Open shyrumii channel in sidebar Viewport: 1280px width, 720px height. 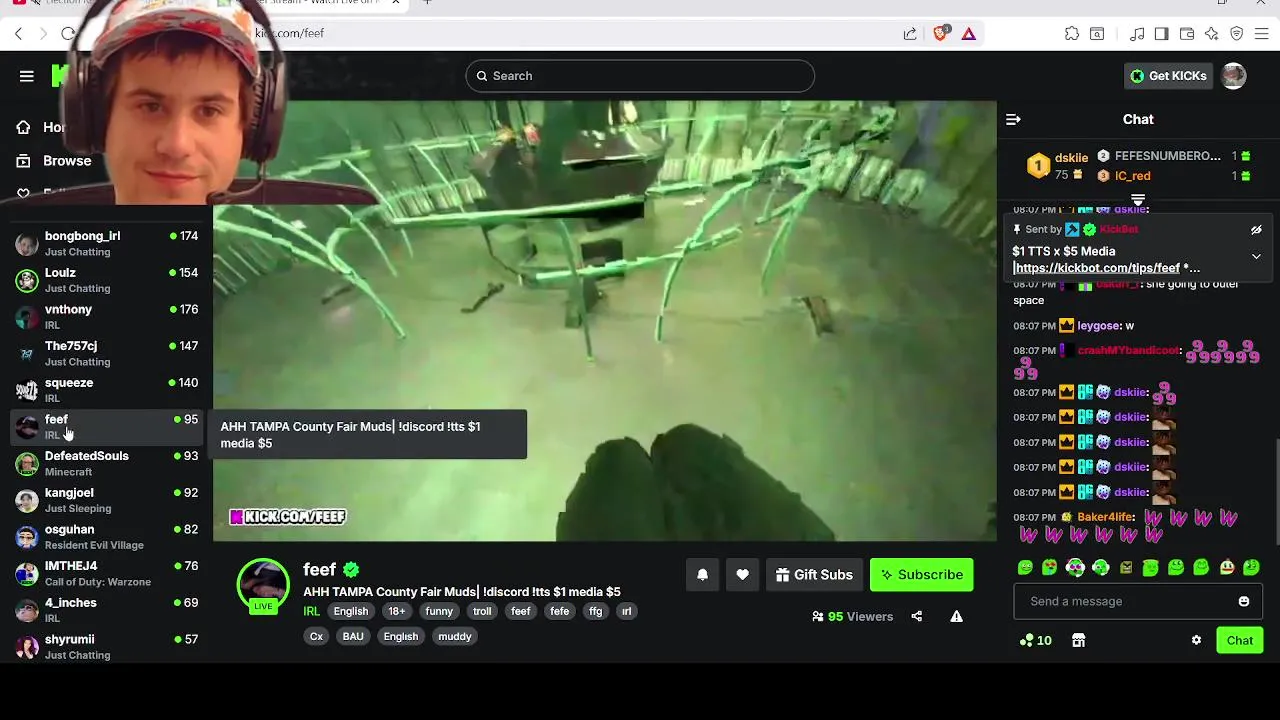coord(106,647)
